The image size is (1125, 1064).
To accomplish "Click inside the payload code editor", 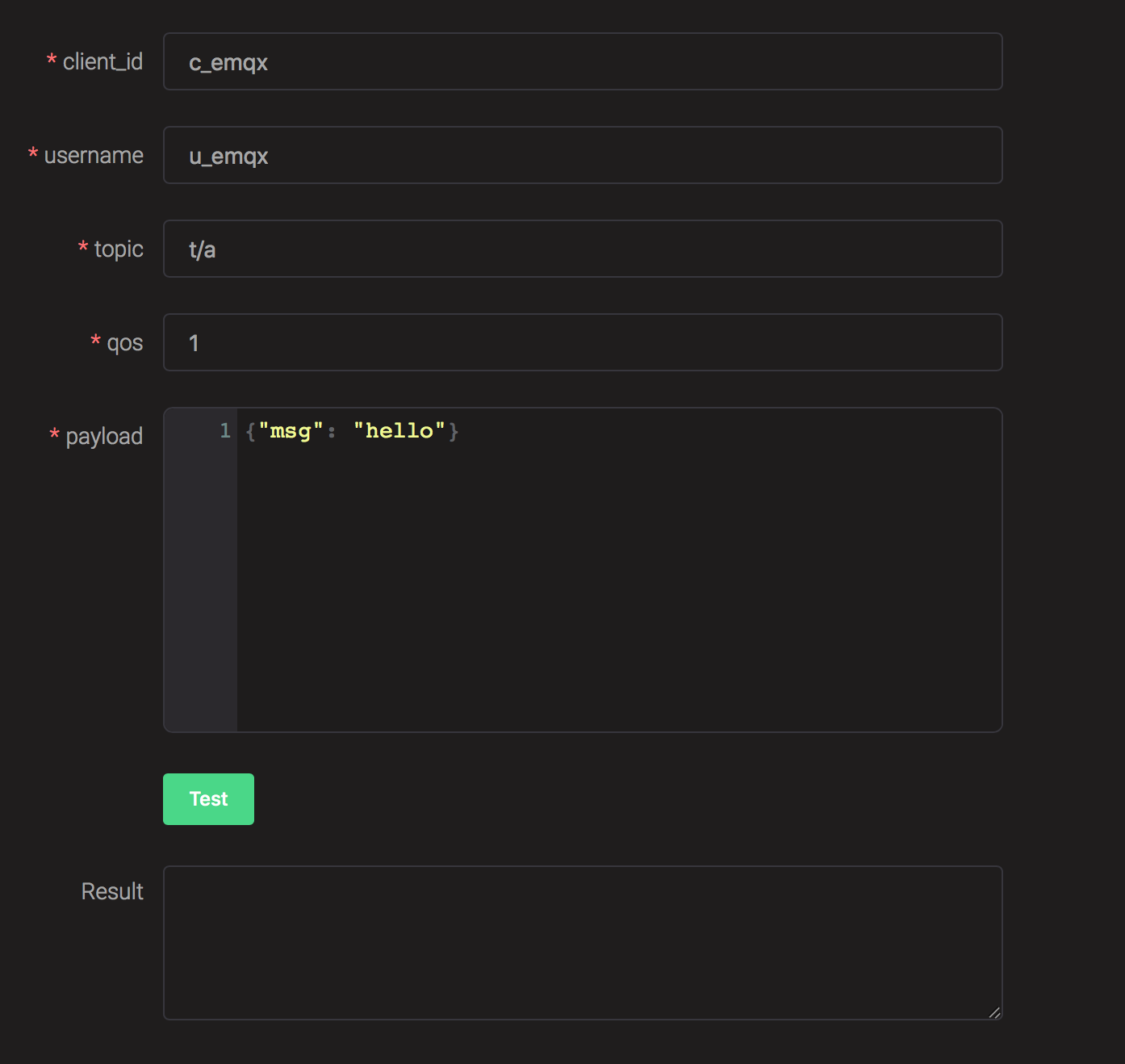I will coord(583,570).
